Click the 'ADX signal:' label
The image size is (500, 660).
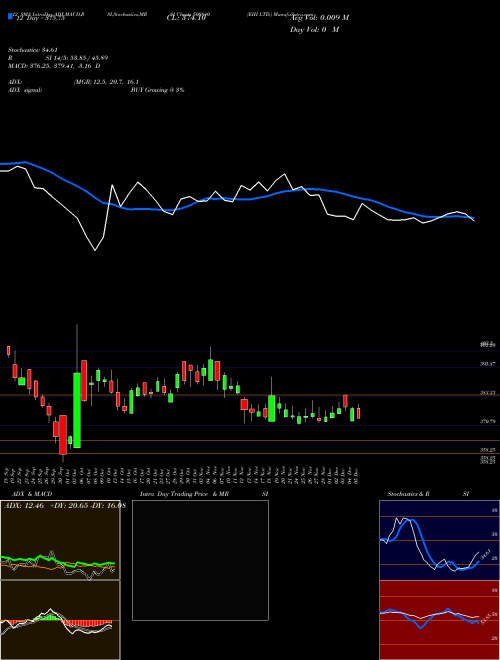tap(25, 90)
